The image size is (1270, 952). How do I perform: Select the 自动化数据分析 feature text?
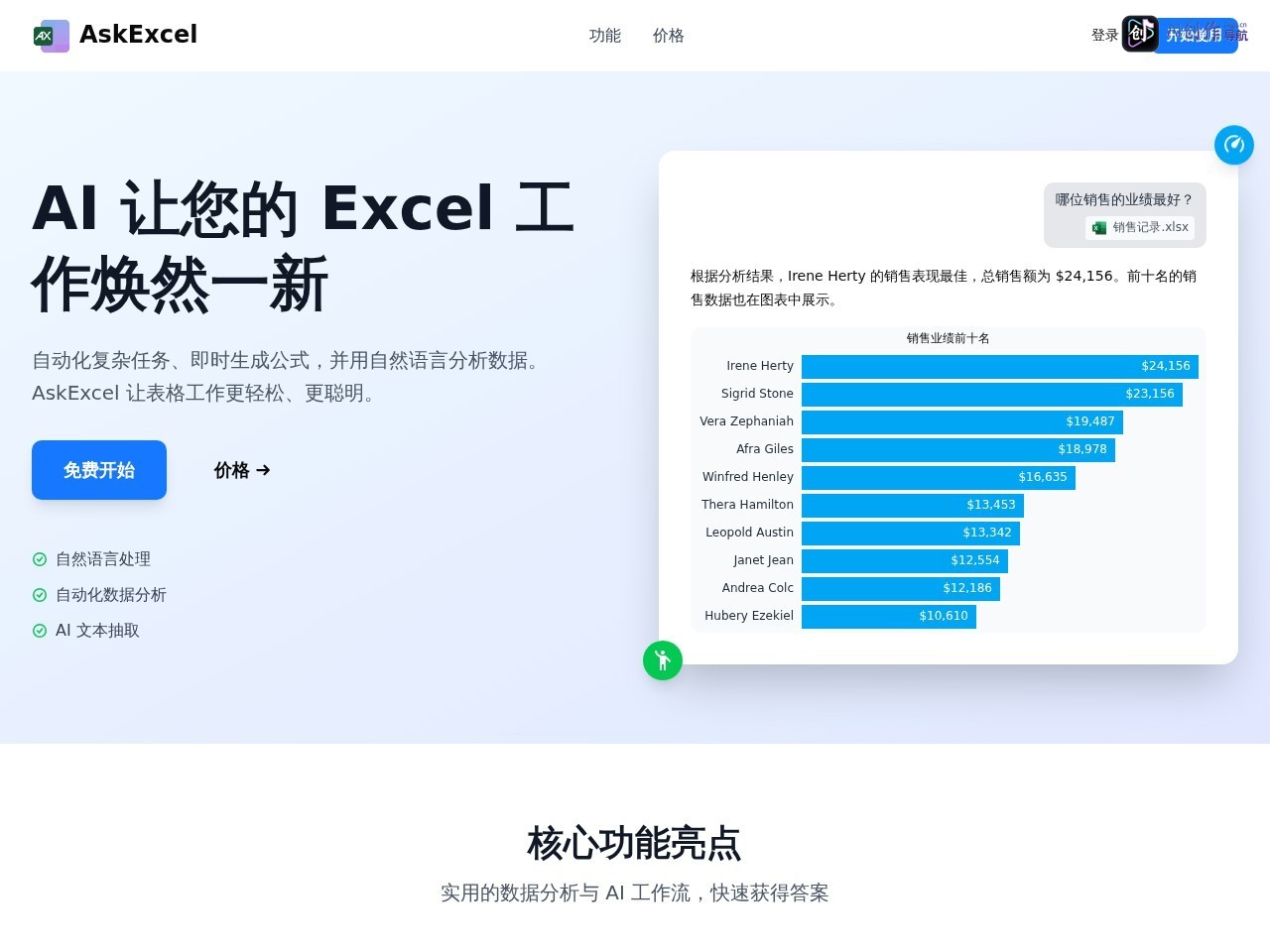point(111,595)
